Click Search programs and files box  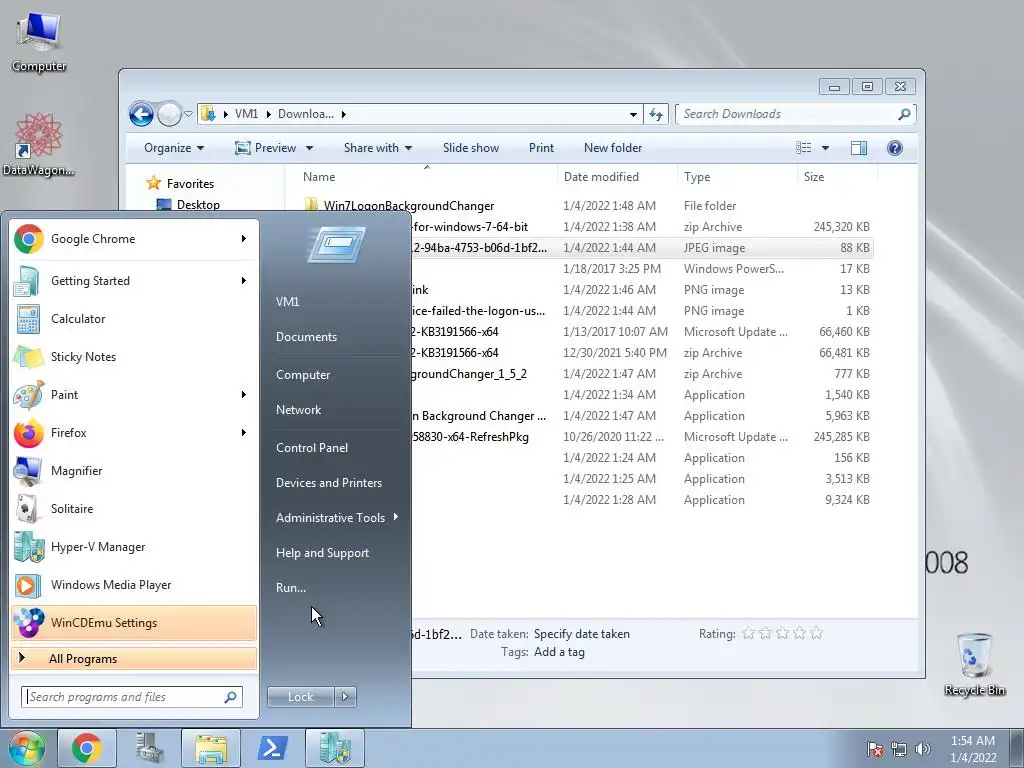(x=132, y=697)
